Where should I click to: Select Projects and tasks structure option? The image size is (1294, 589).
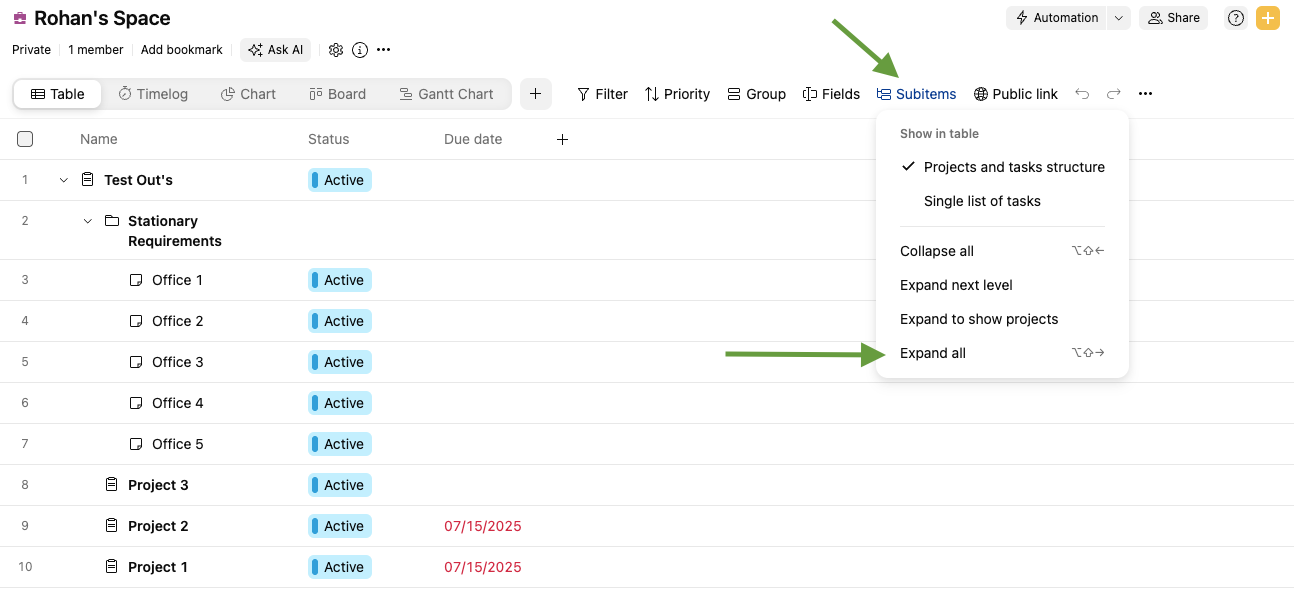[x=1014, y=167]
